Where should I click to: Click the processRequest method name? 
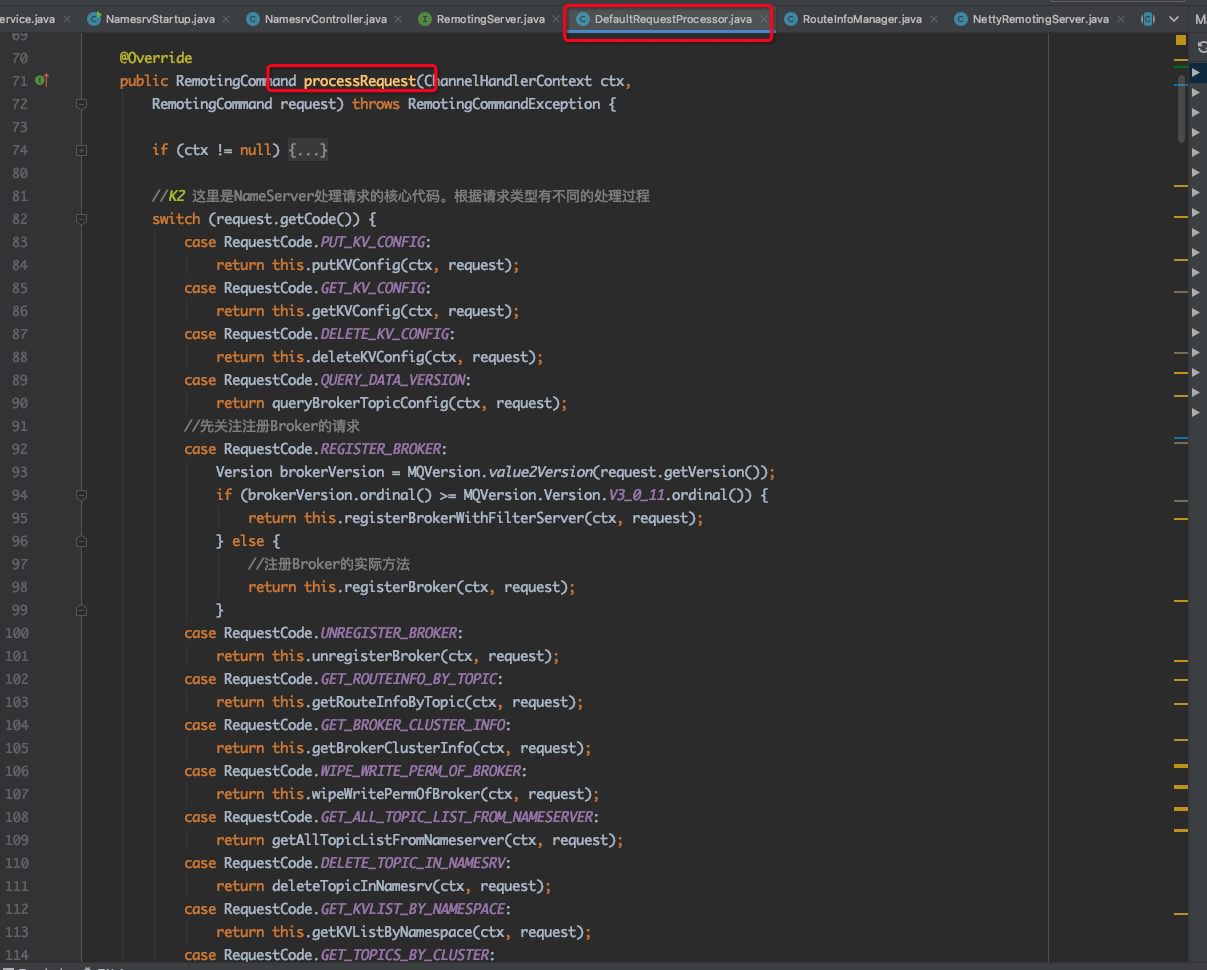pyautogui.click(x=359, y=81)
